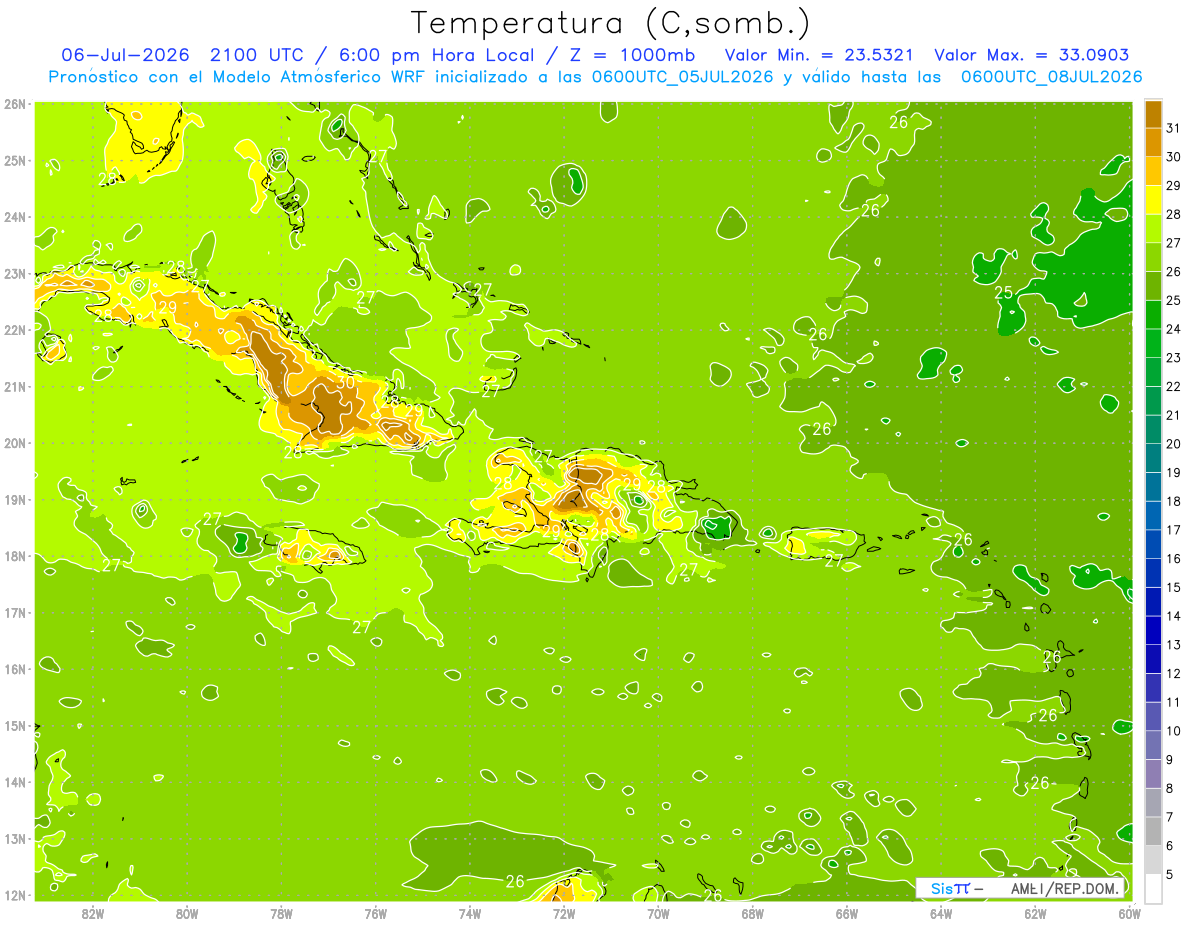Click the '66W' longitude axis label
This screenshot has height=927, width=1200.
tap(847, 913)
